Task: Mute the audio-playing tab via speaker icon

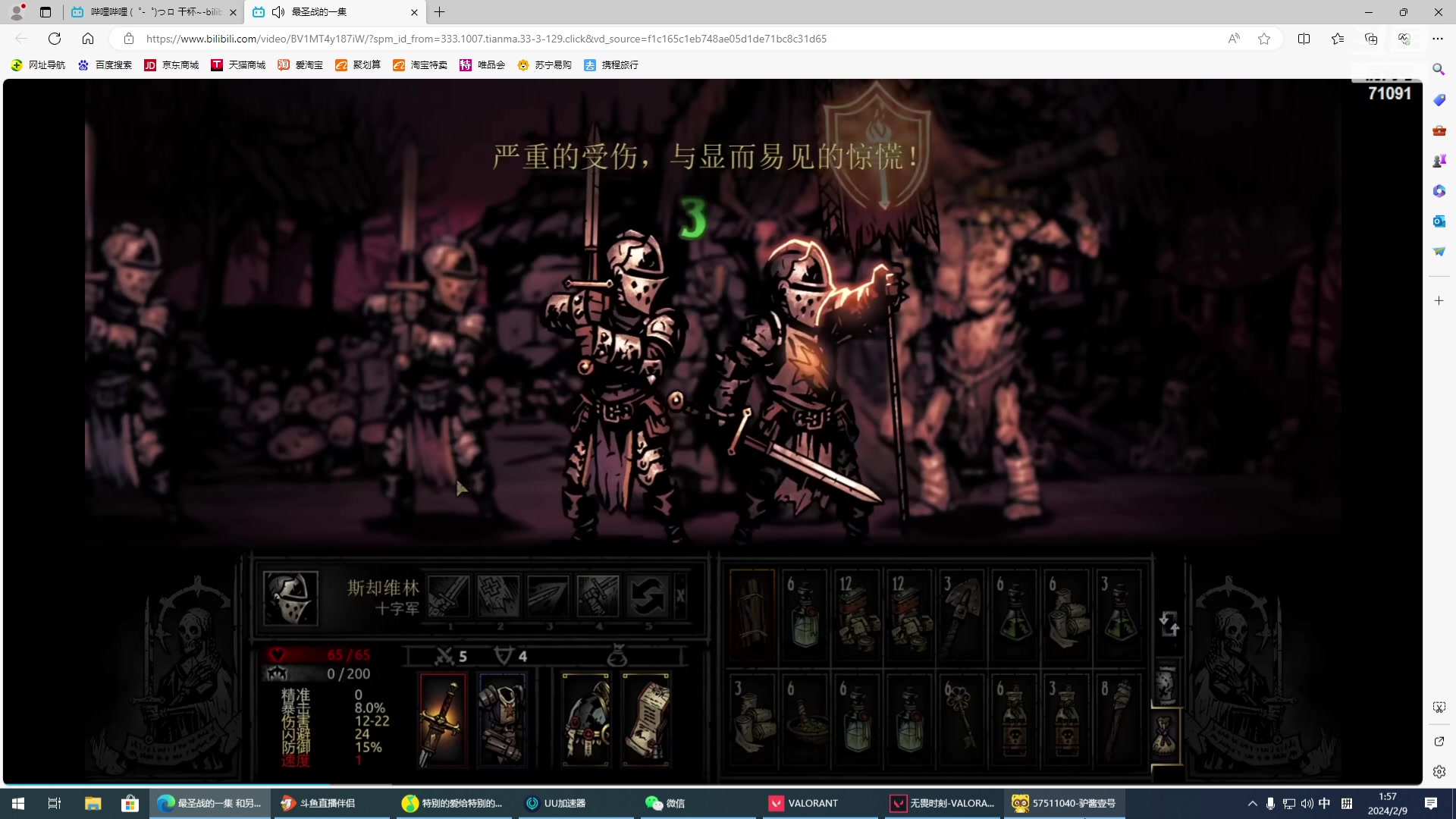Action: pyautogui.click(x=278, y=12)
